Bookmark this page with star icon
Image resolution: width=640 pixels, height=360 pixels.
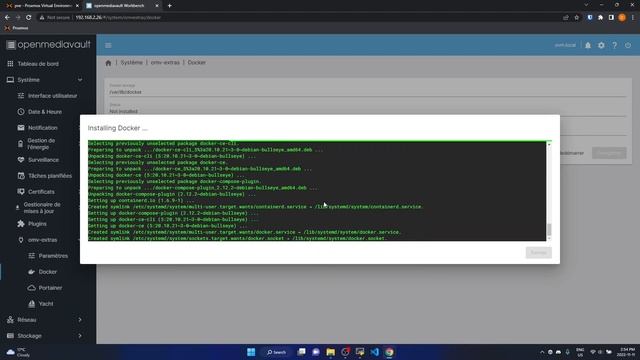click(576, 18)
